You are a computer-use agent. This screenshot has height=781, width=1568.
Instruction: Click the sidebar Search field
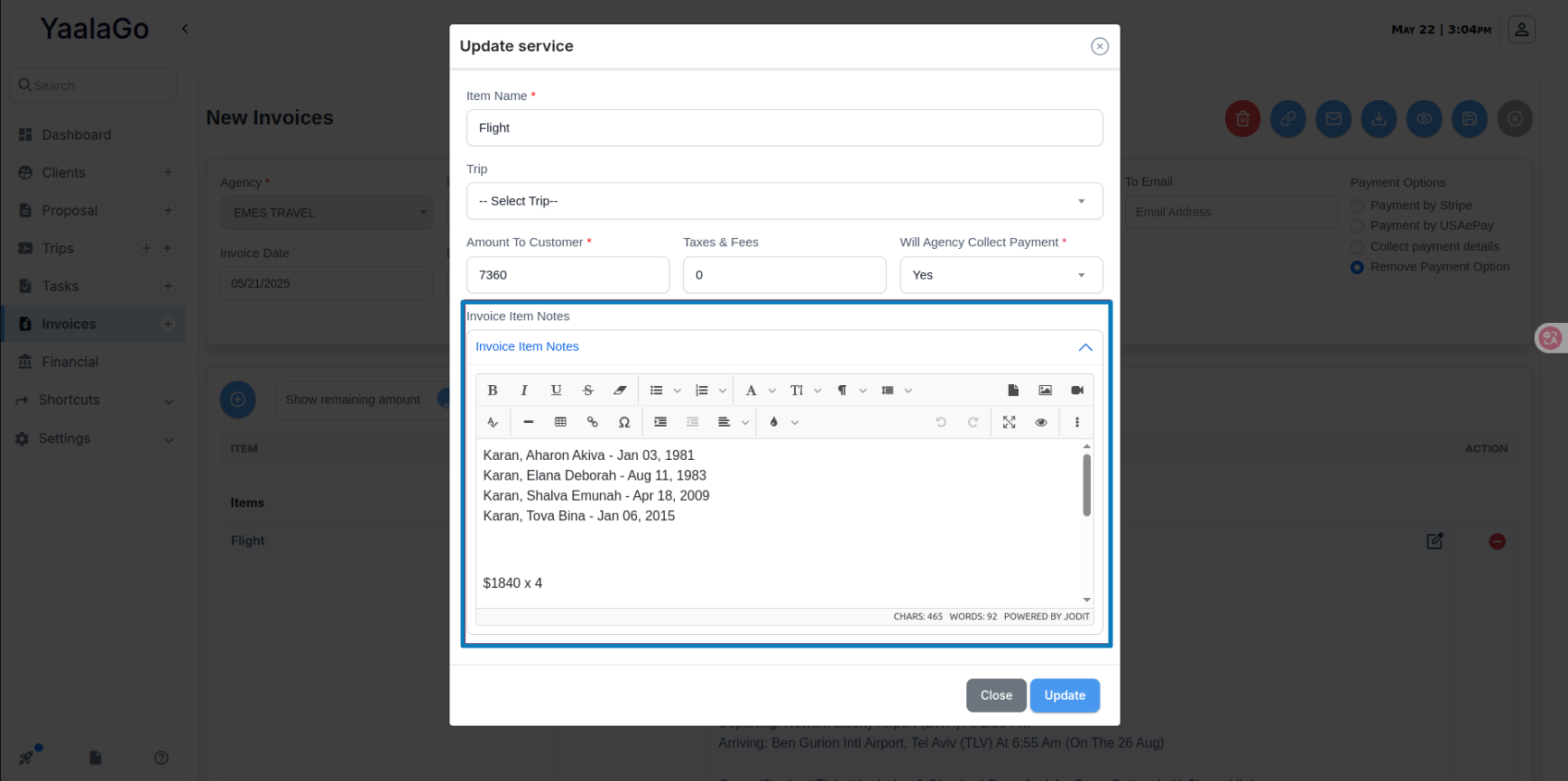coord(93,85)
